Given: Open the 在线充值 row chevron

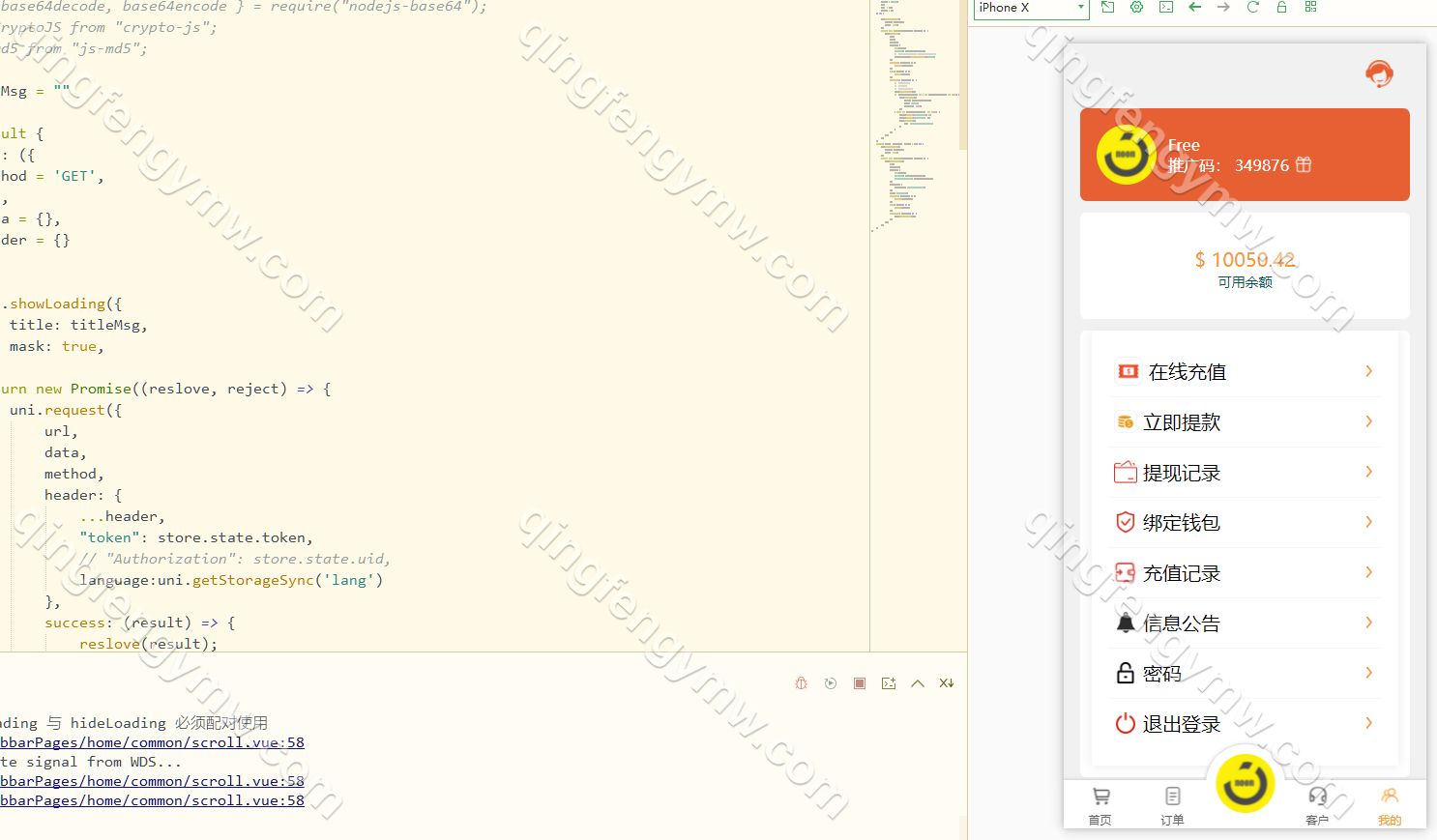Looking at the screenshot, I should (x=1368, y=371).
